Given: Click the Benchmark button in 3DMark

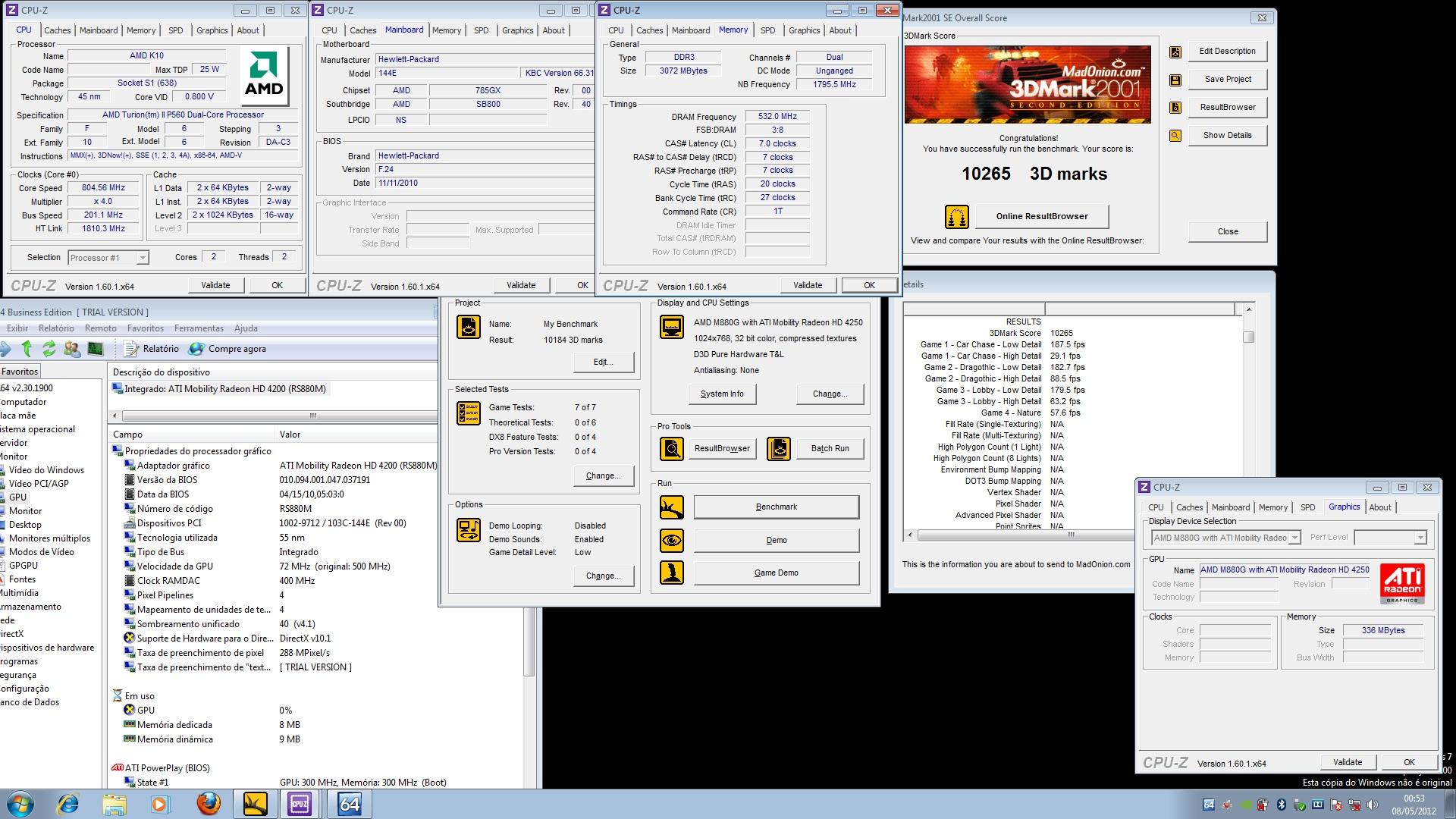Looking at the screenshot, I should point(777,507).
